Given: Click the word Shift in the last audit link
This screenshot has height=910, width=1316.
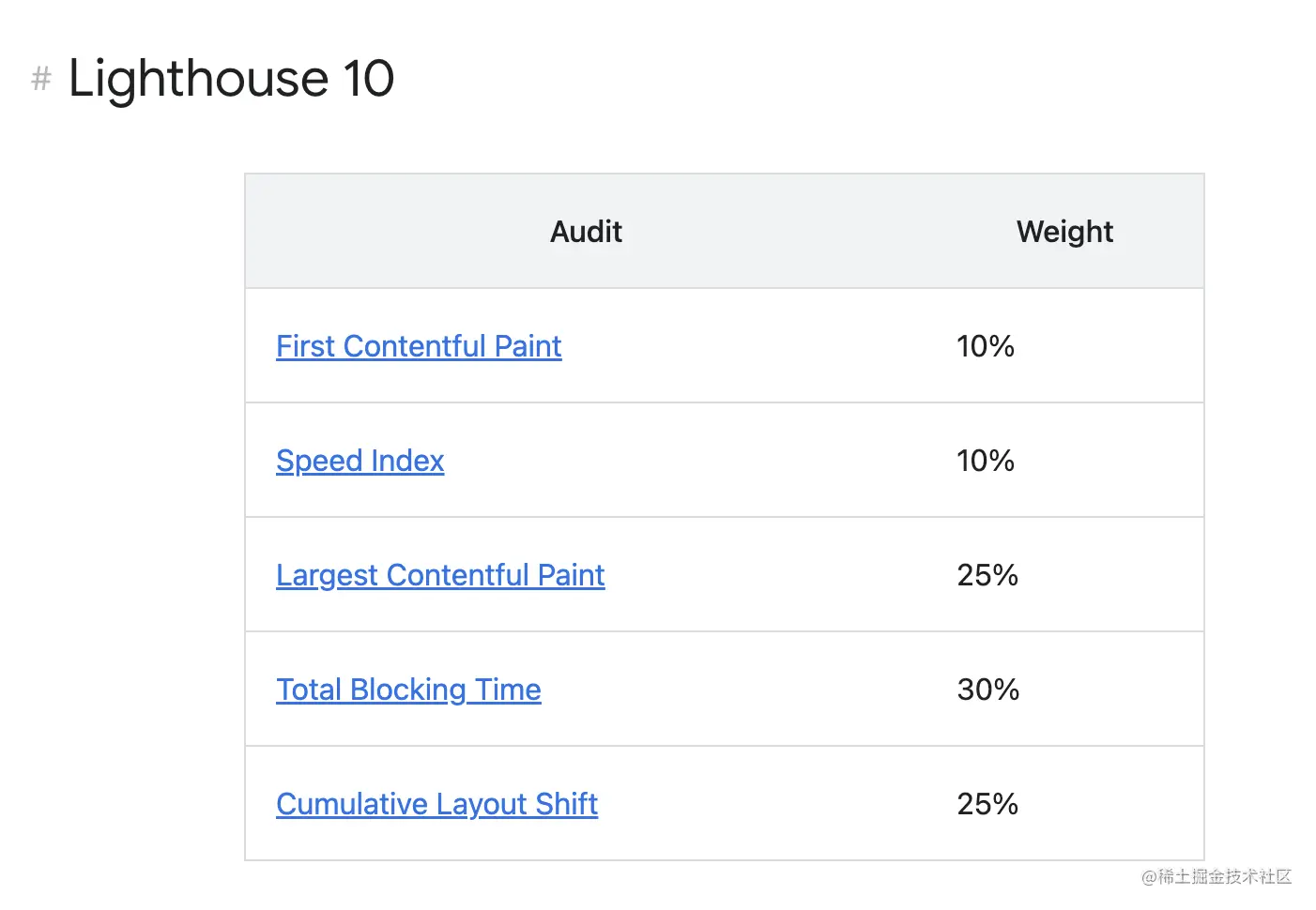Looking at the screenshot, I should [566, 804].
